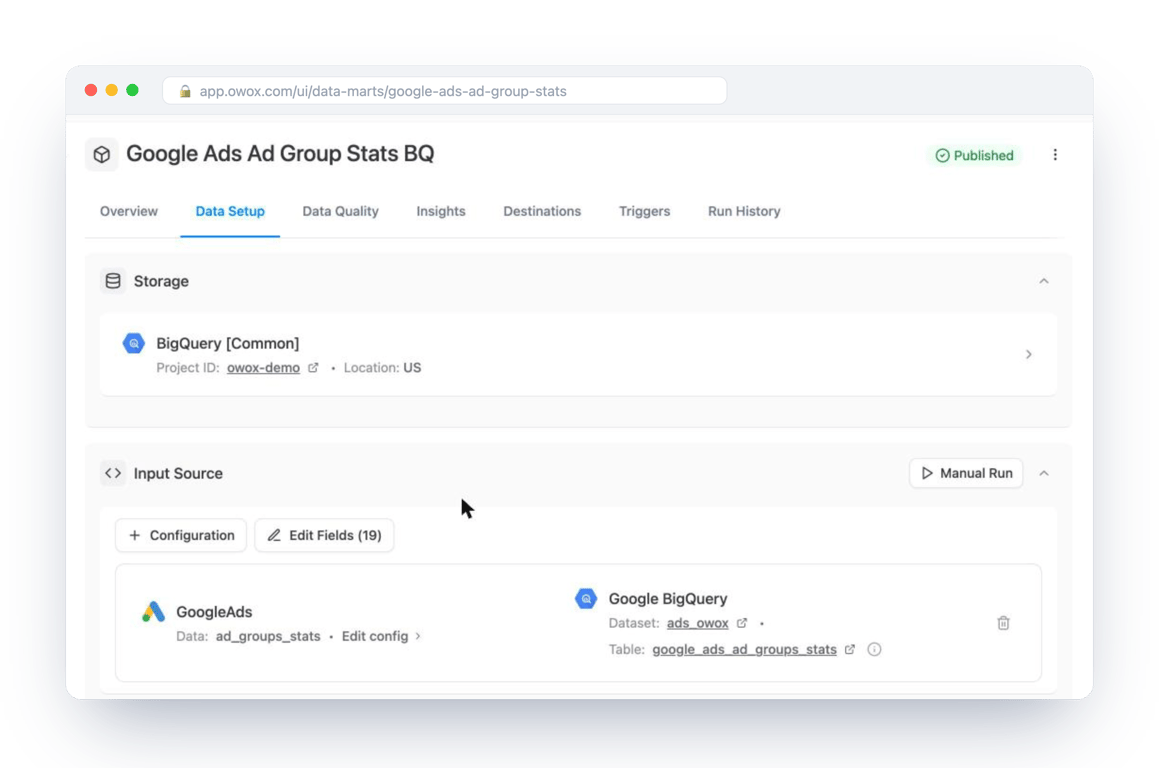Open Edit Fields (19)
The height and width of the screenshot is (768, 1159).
pos(324,535)
